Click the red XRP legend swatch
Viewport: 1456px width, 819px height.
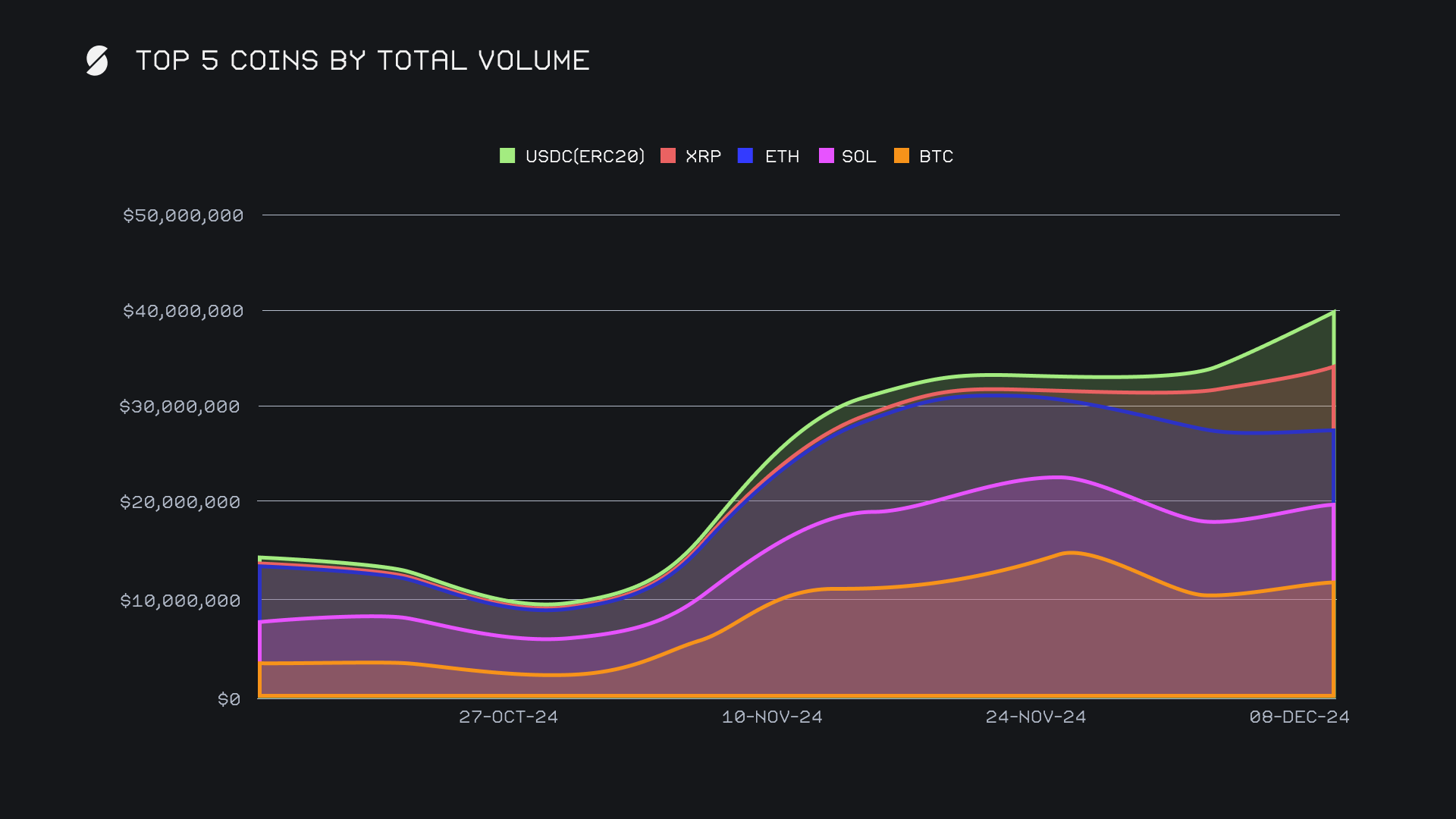click(x=668, y=155)
